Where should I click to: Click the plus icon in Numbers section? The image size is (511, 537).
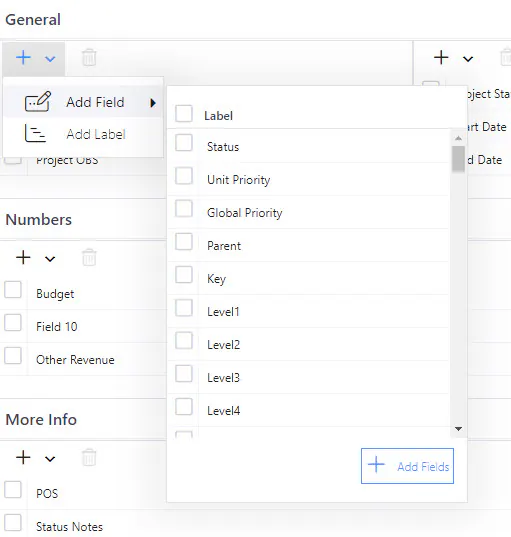pos(23,258)
